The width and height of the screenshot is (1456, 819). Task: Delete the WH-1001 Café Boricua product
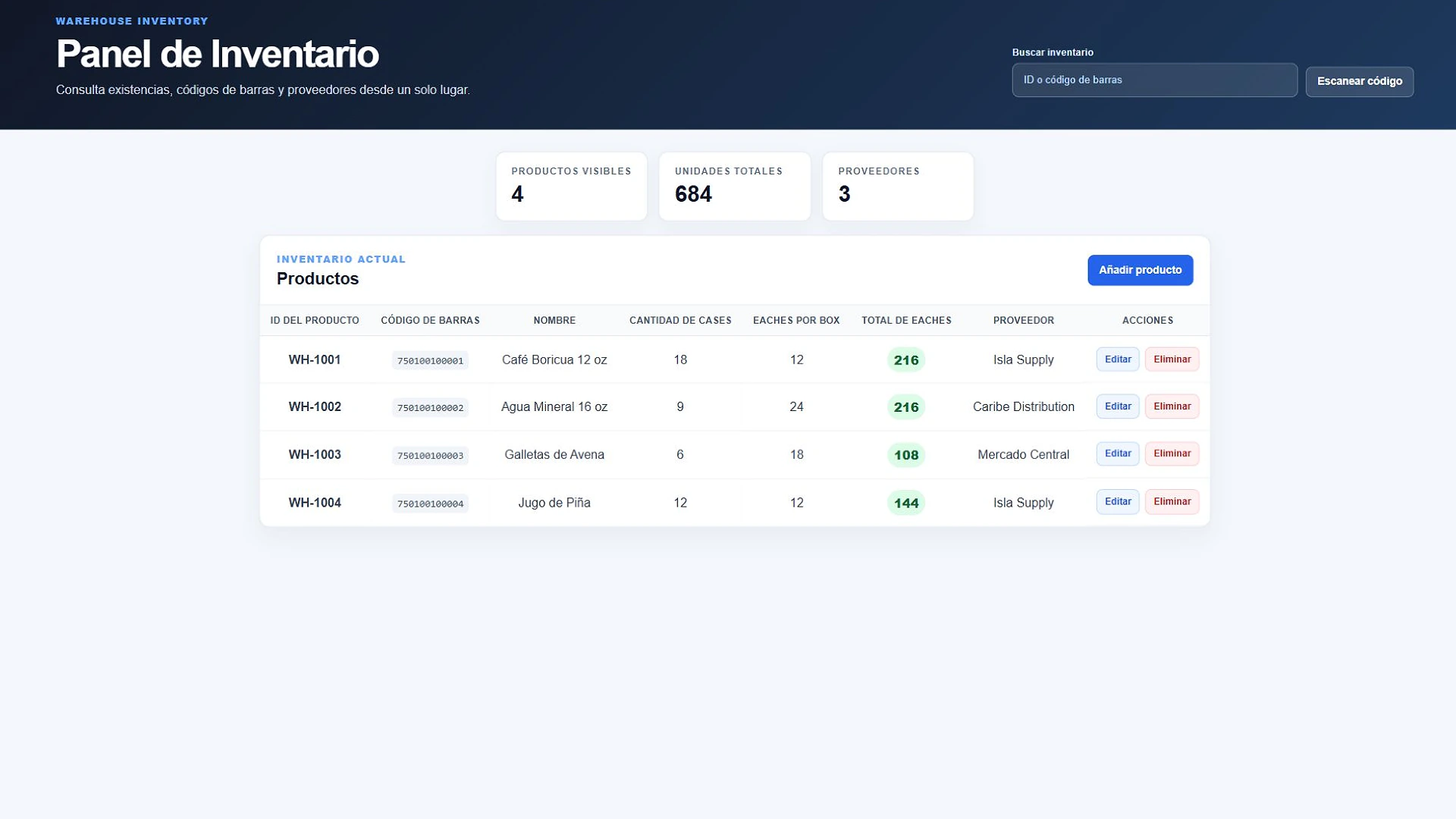pos(1172,359)
